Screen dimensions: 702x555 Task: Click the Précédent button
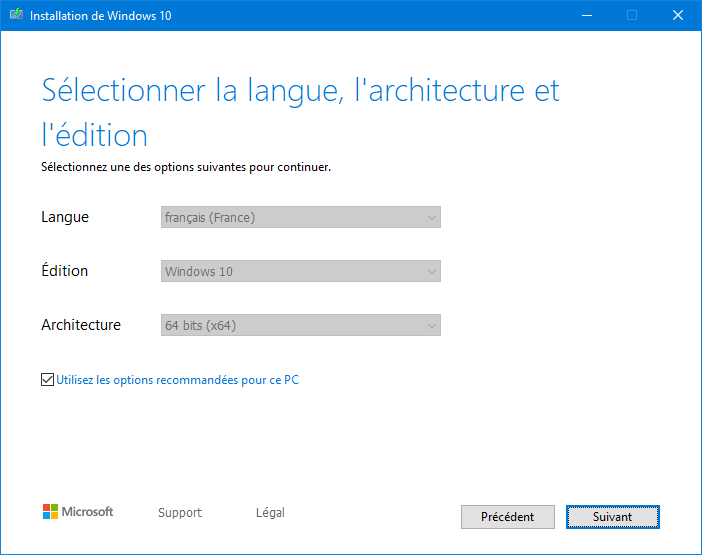point(508,517)
